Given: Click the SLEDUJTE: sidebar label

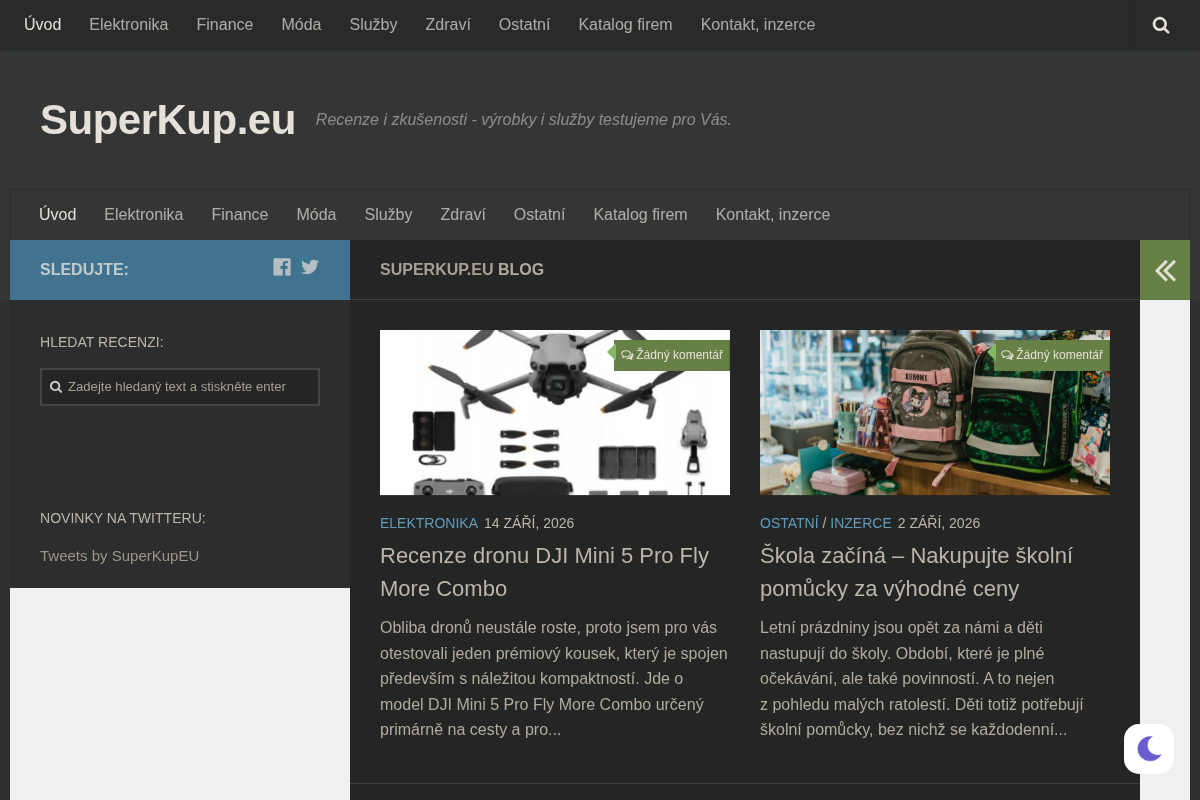Looking at the screenshot, I should click(x=84, y=270).
